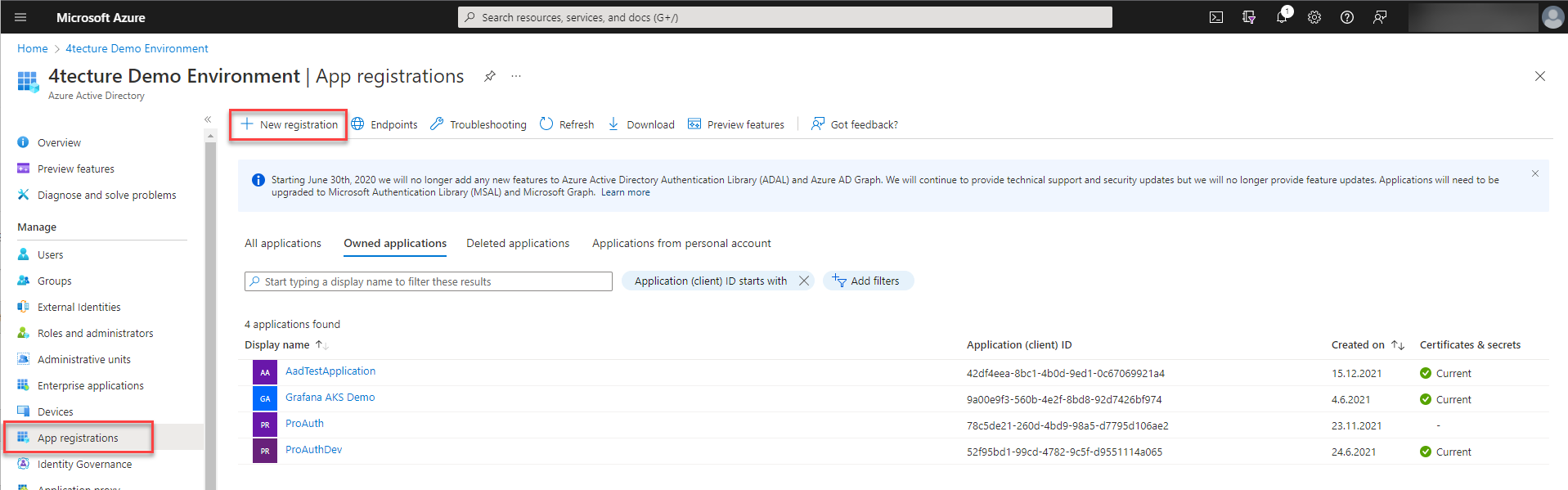Image resolution: width=1568 pixels, height=490 pixels.
Task: Click the Microsoft Azure logo text
Action: tap(101, 17)
